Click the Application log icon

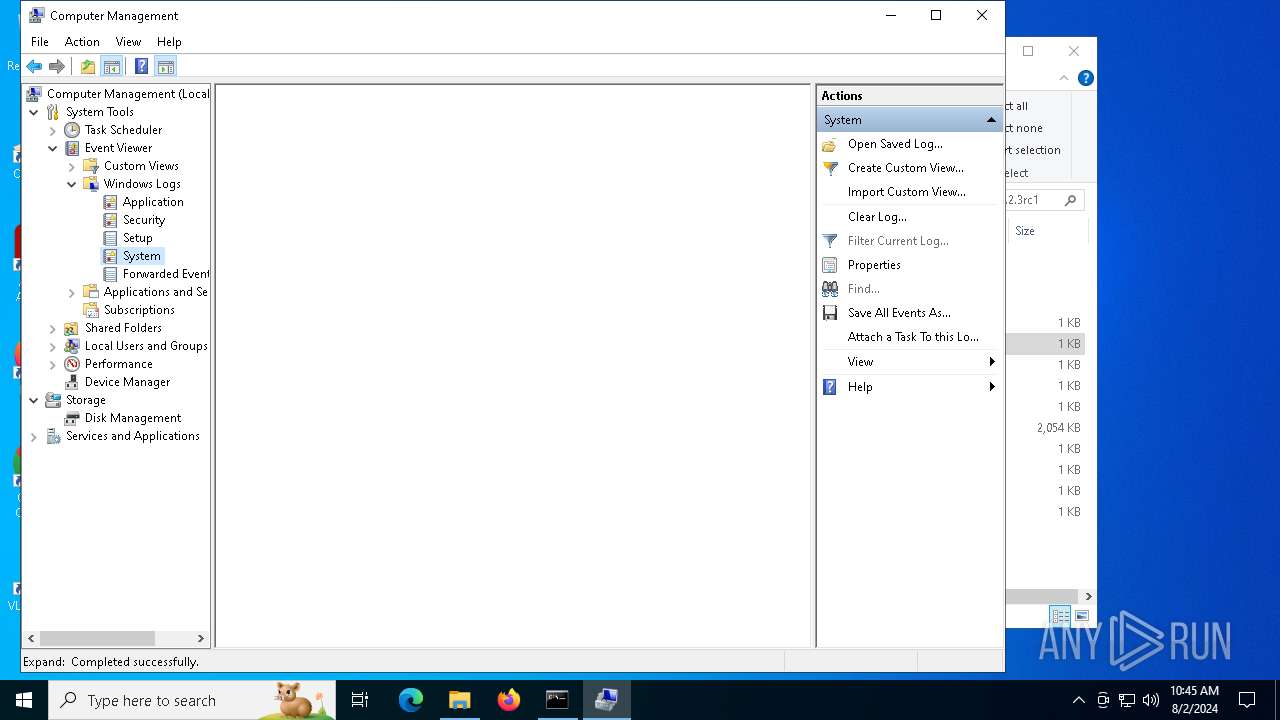coord(110,202)
